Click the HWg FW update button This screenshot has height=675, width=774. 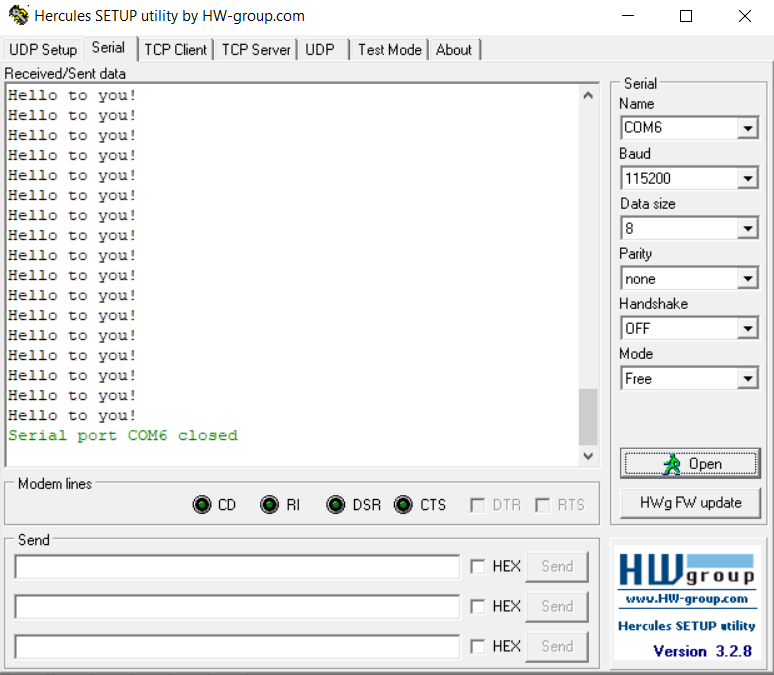(x=690, y=503)
